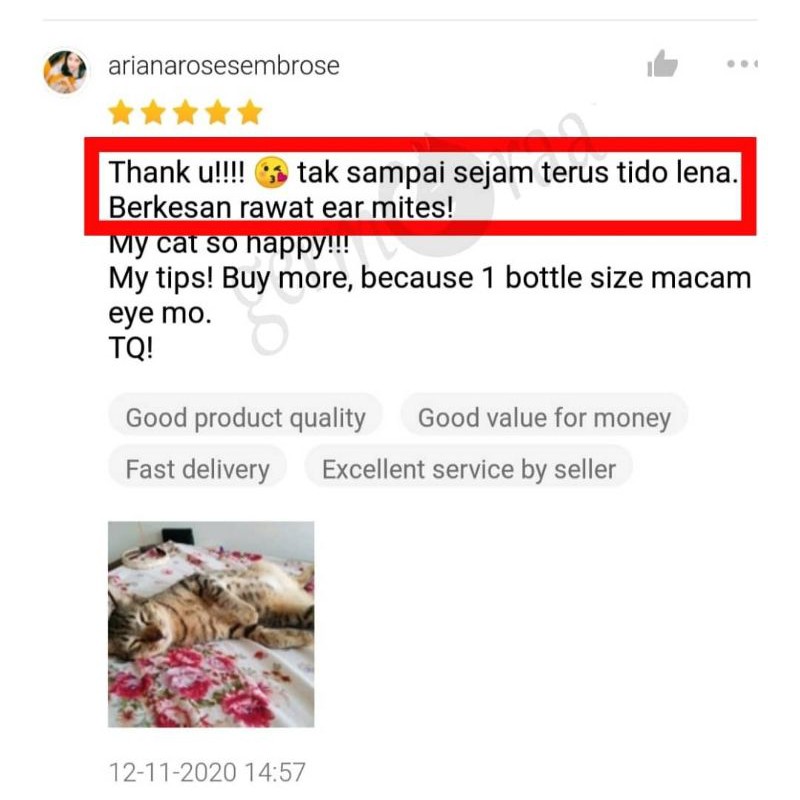Click the review date 12-11-2020 14:57
The height and width of the screenshot is (800, 800).
point(207,772)
